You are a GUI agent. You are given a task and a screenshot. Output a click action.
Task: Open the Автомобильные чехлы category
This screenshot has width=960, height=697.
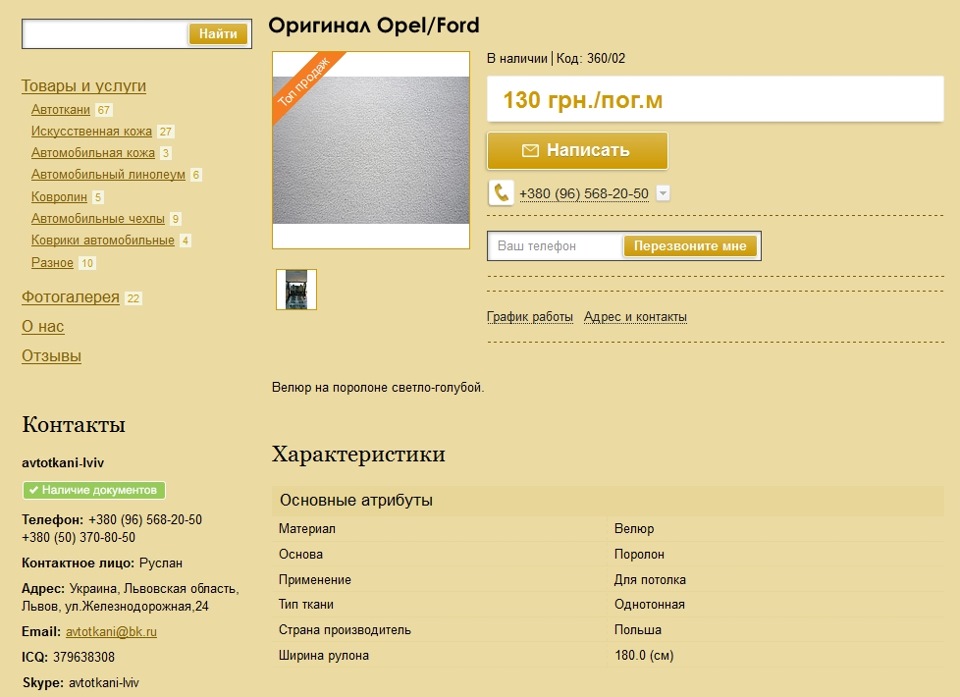[98, 219]
